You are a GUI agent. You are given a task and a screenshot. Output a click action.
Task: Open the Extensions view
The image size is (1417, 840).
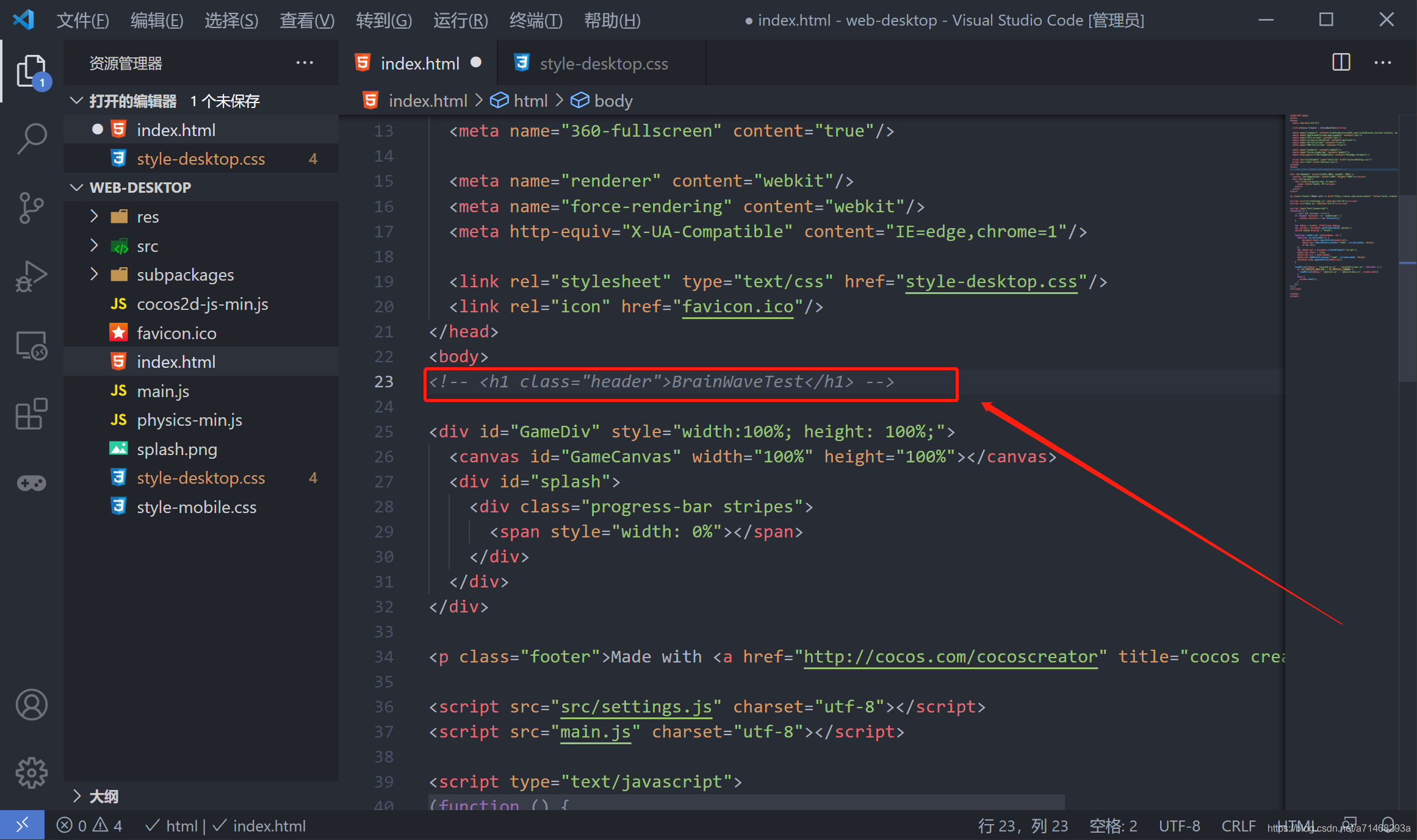pos(32,414)
